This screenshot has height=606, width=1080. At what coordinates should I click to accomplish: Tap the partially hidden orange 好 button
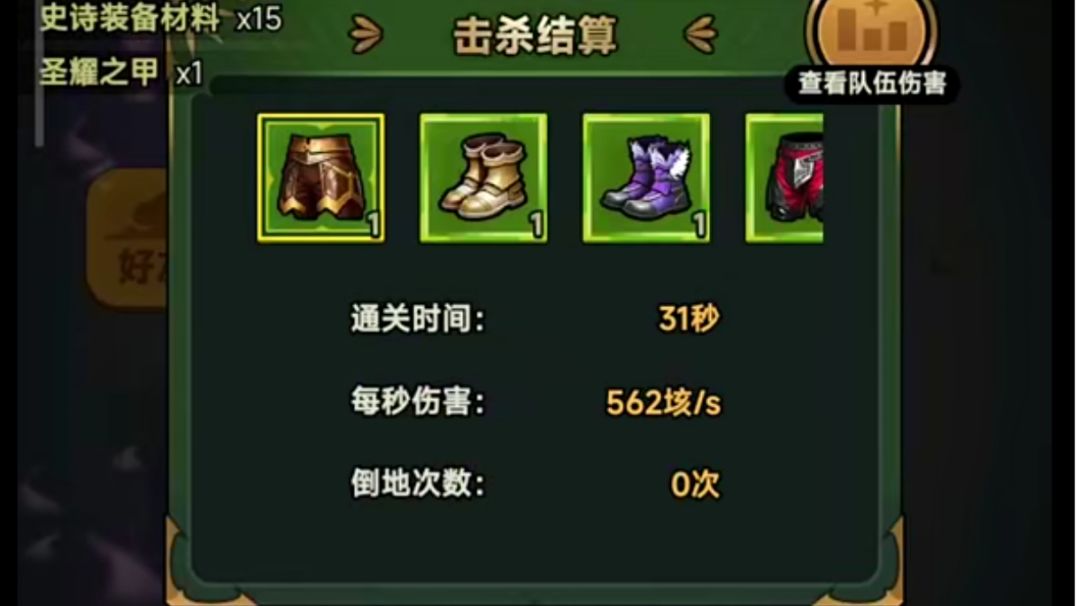127,238
